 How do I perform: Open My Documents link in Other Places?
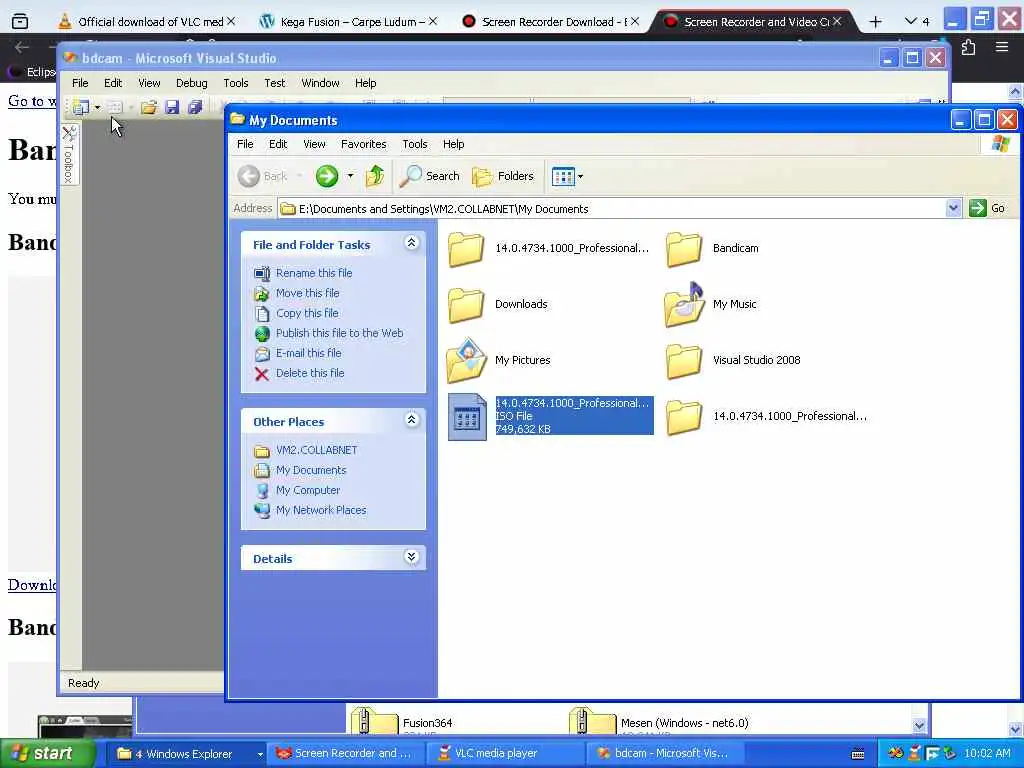pos(311,470)
